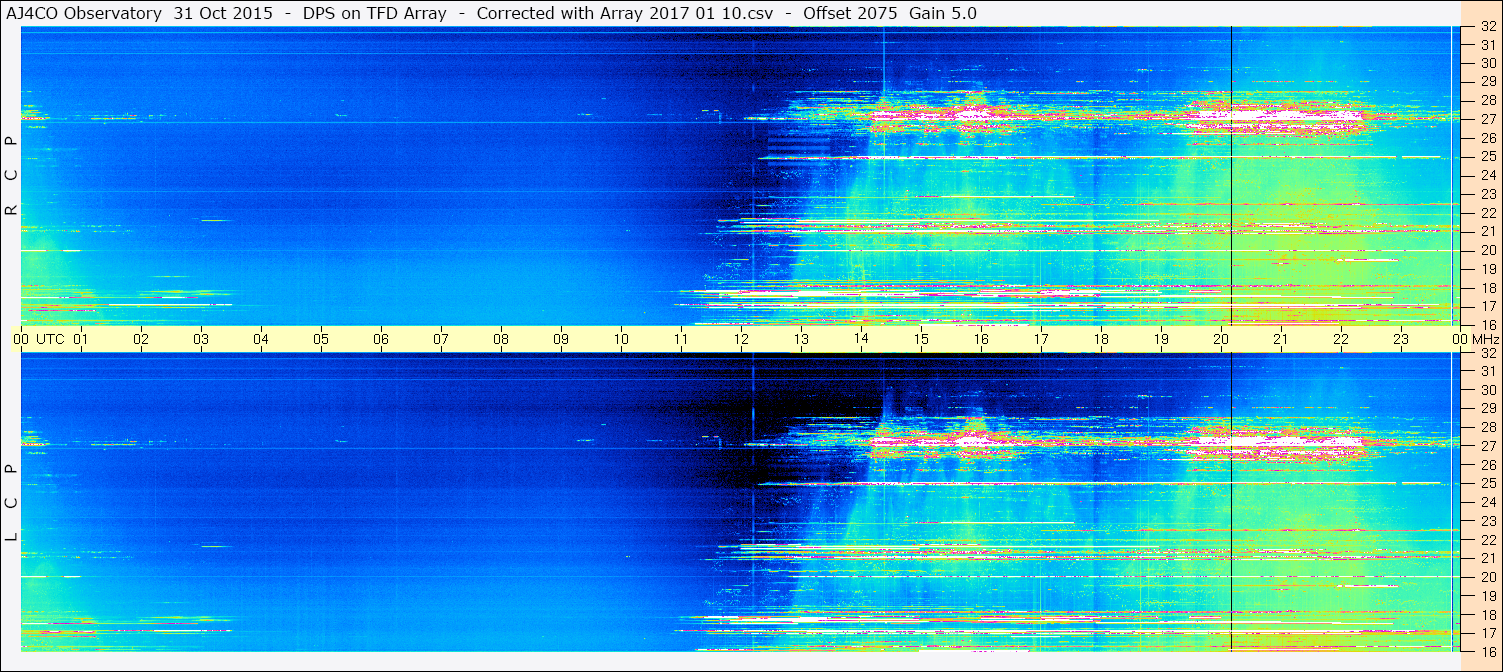Viewport: 1503px width, 672px height.
Task: Click the 27 MHz tick label in LCP panel
Action: pyautogui.click(x=1487, y=446)
